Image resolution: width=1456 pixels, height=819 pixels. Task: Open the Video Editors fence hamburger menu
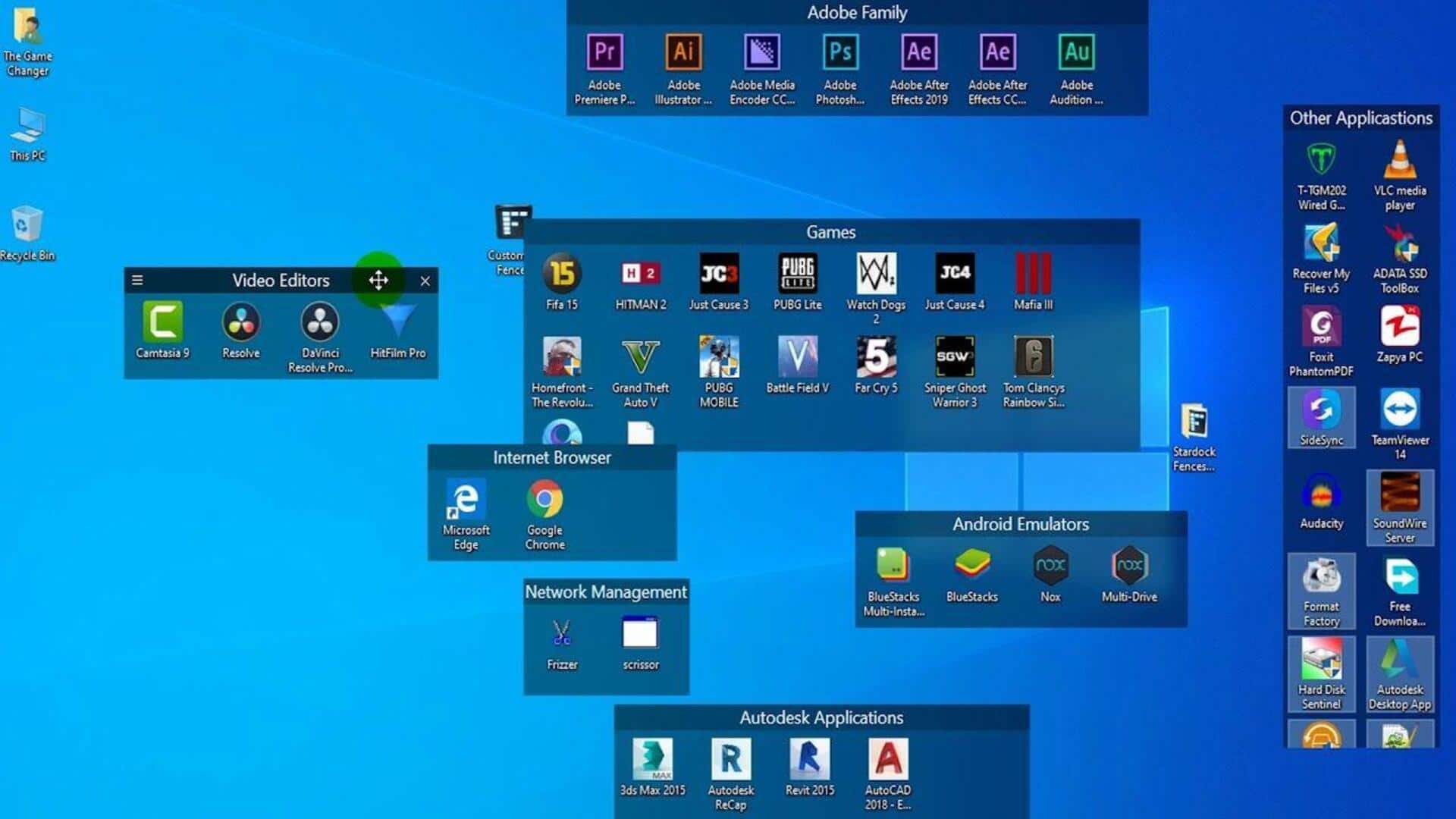137,279
